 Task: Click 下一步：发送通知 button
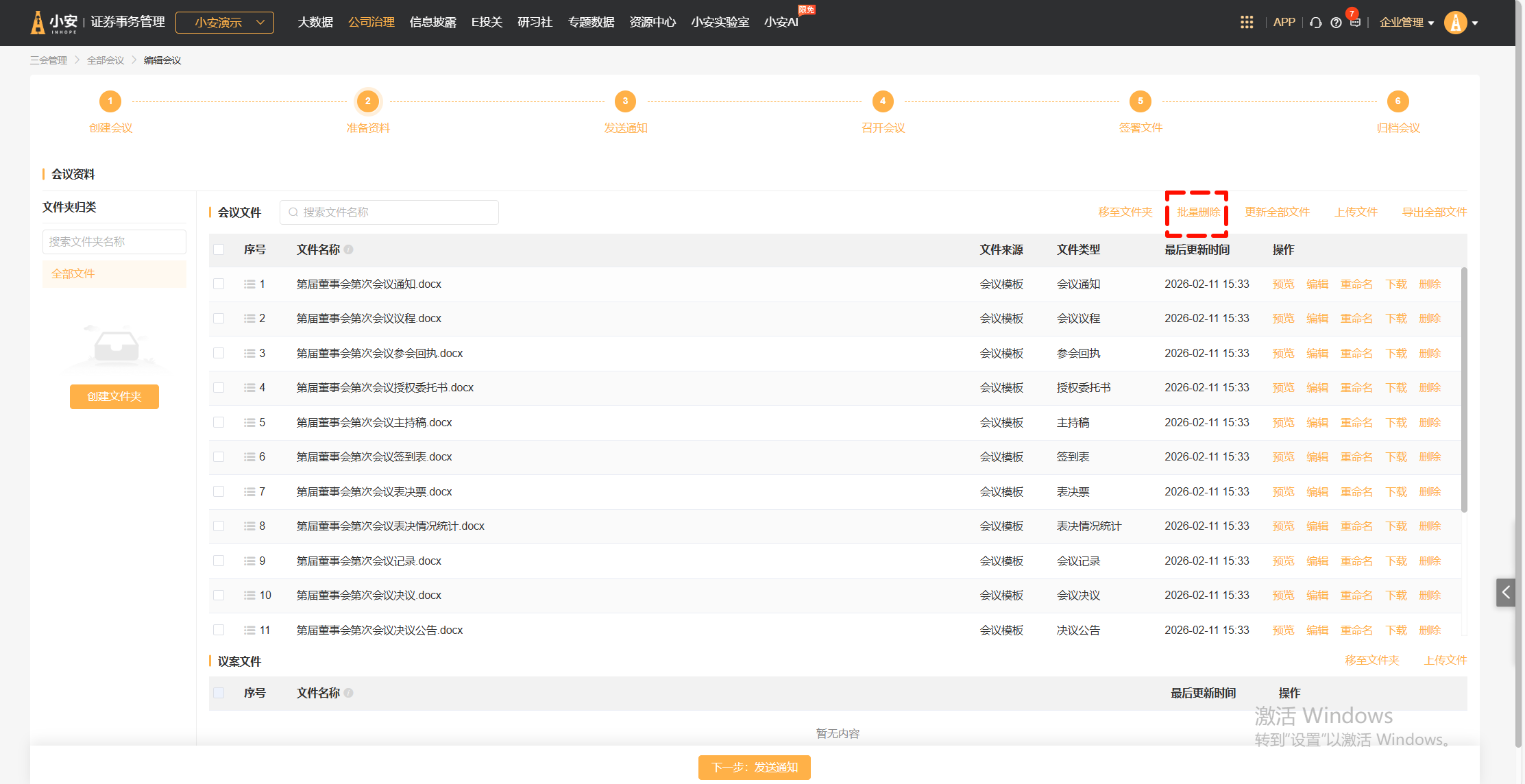click(754, 767)
